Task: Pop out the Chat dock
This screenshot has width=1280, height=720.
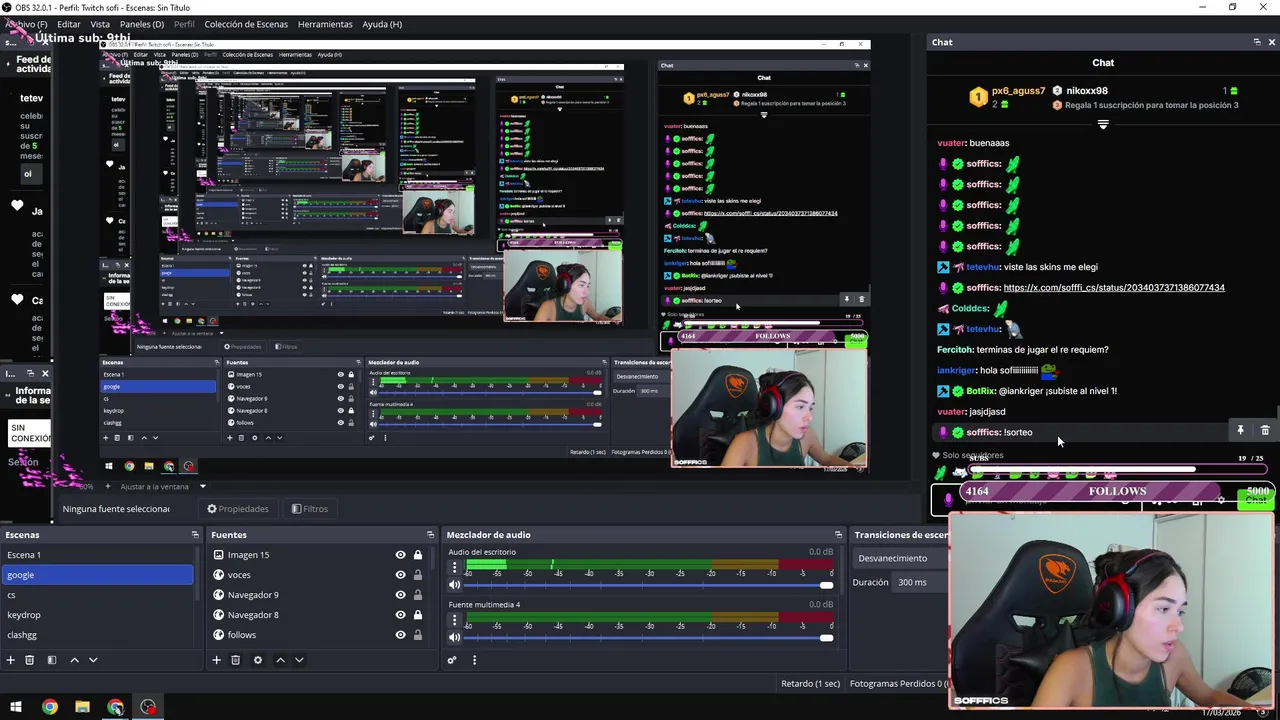Action: (1257, 42)
